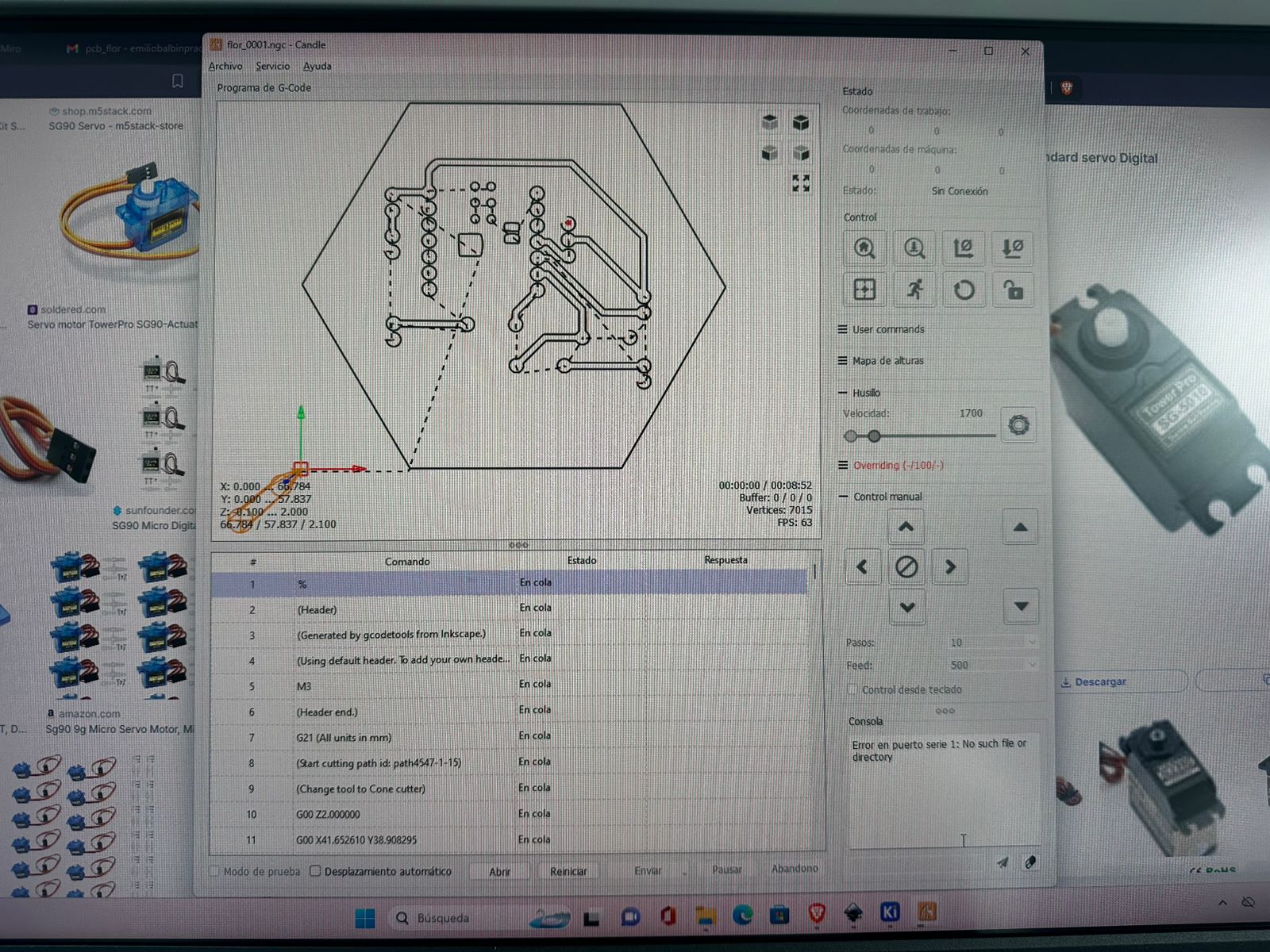Screen dimensions: 1270x952
Task: Jog Y backward with the down arrow
Action: pos(907,608)
